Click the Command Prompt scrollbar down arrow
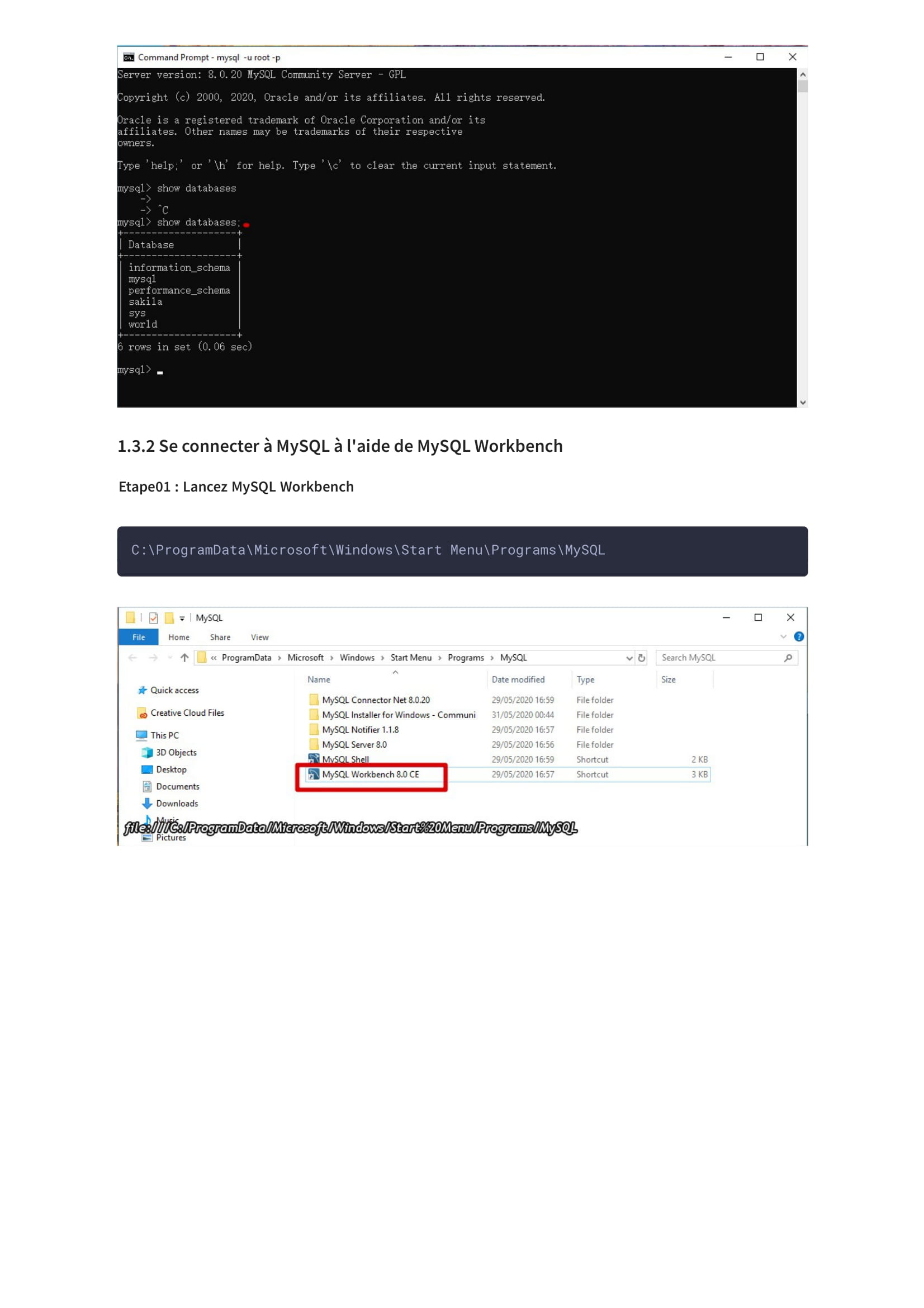Image resolution: width=924 pixels, height=1308 pixels. (803, 402)
